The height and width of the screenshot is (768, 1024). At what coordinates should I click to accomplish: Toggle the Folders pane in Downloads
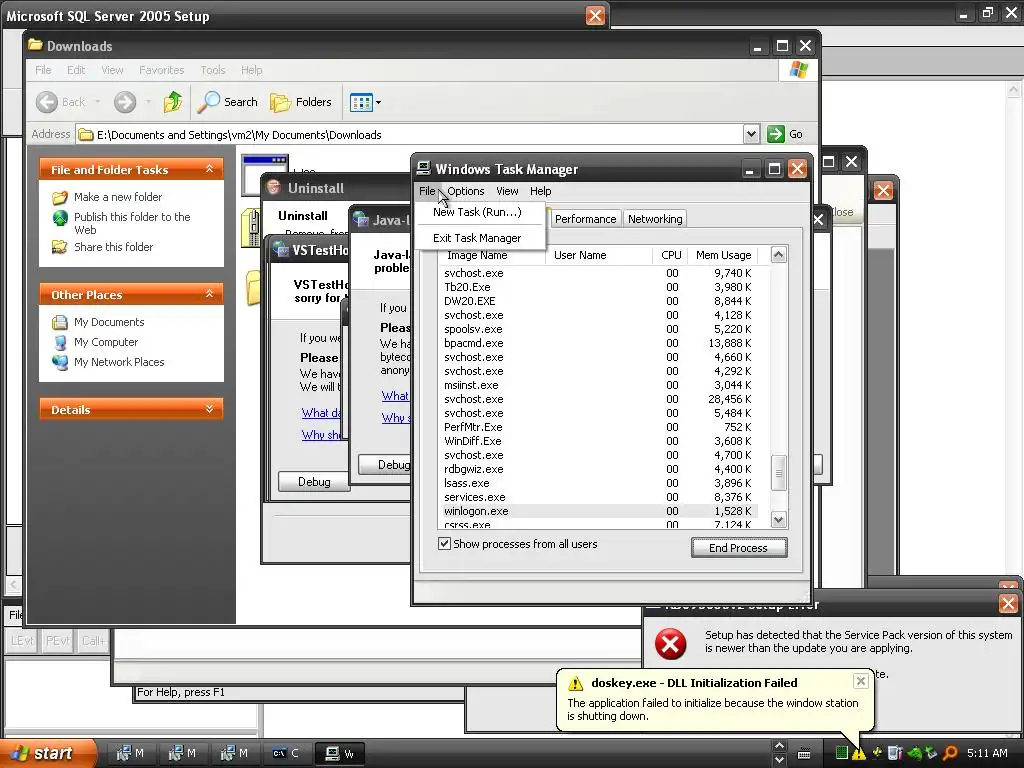tap(301, 102)
